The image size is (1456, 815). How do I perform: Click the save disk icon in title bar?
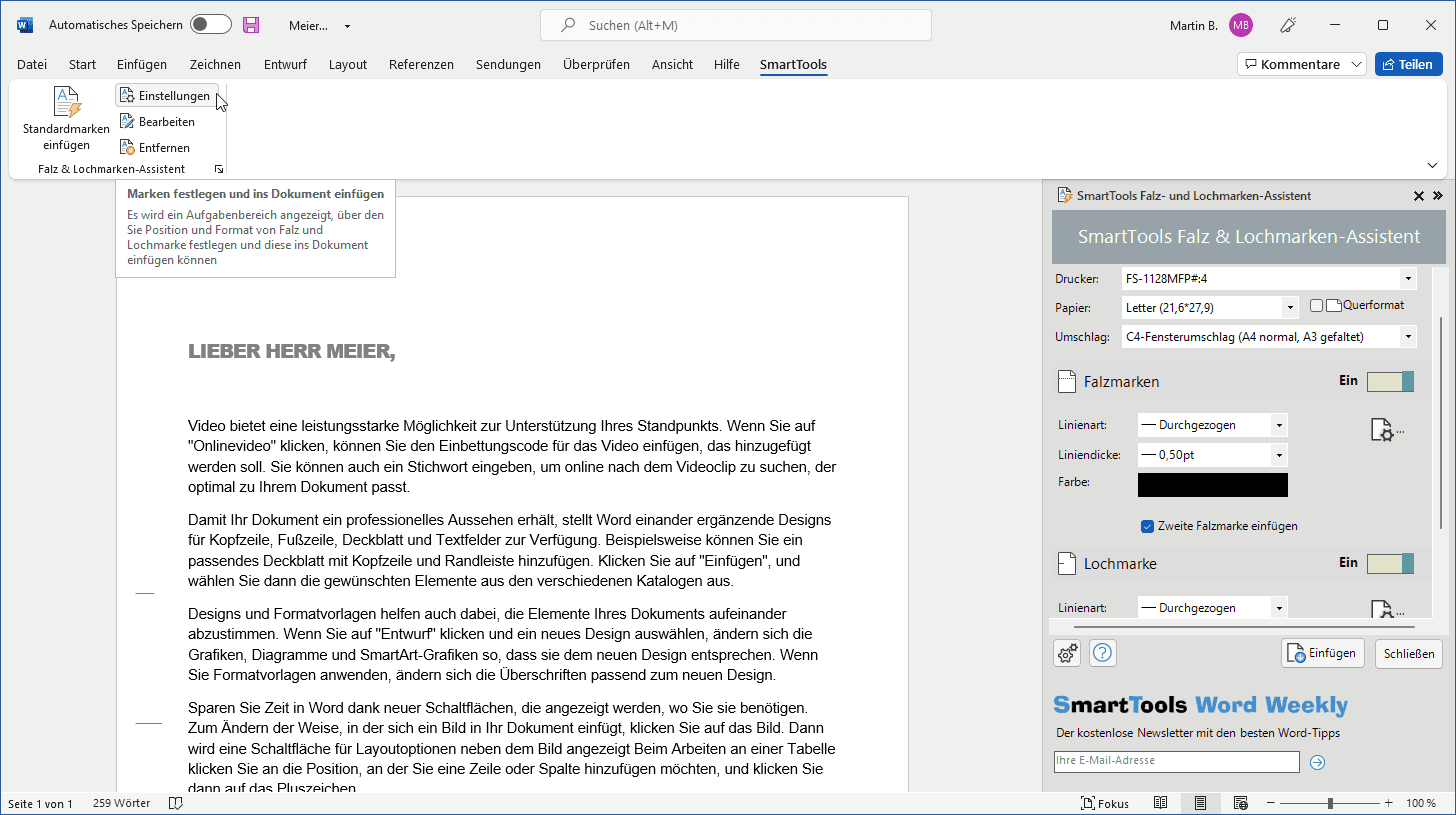(x=251, y=25)
